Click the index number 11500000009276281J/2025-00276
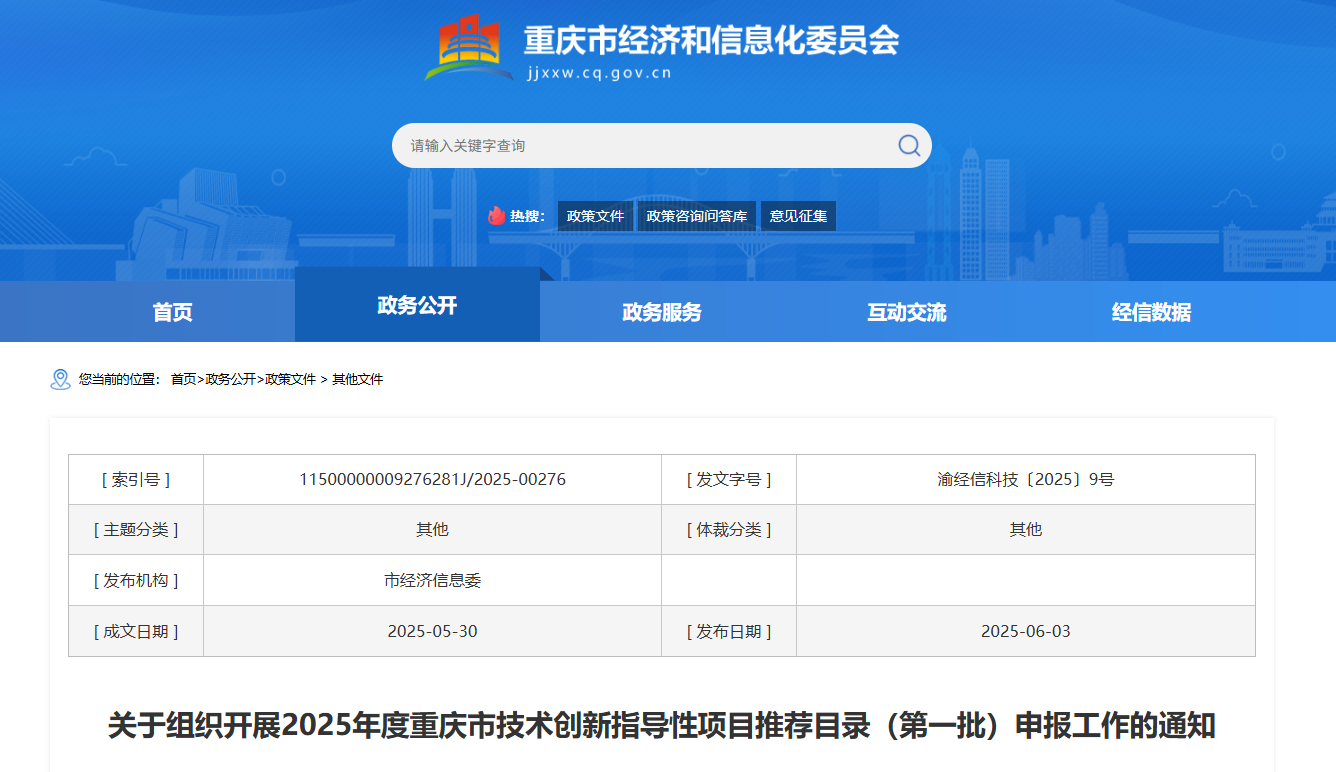This screenshot has height=772, width=1336. (432, 479)
